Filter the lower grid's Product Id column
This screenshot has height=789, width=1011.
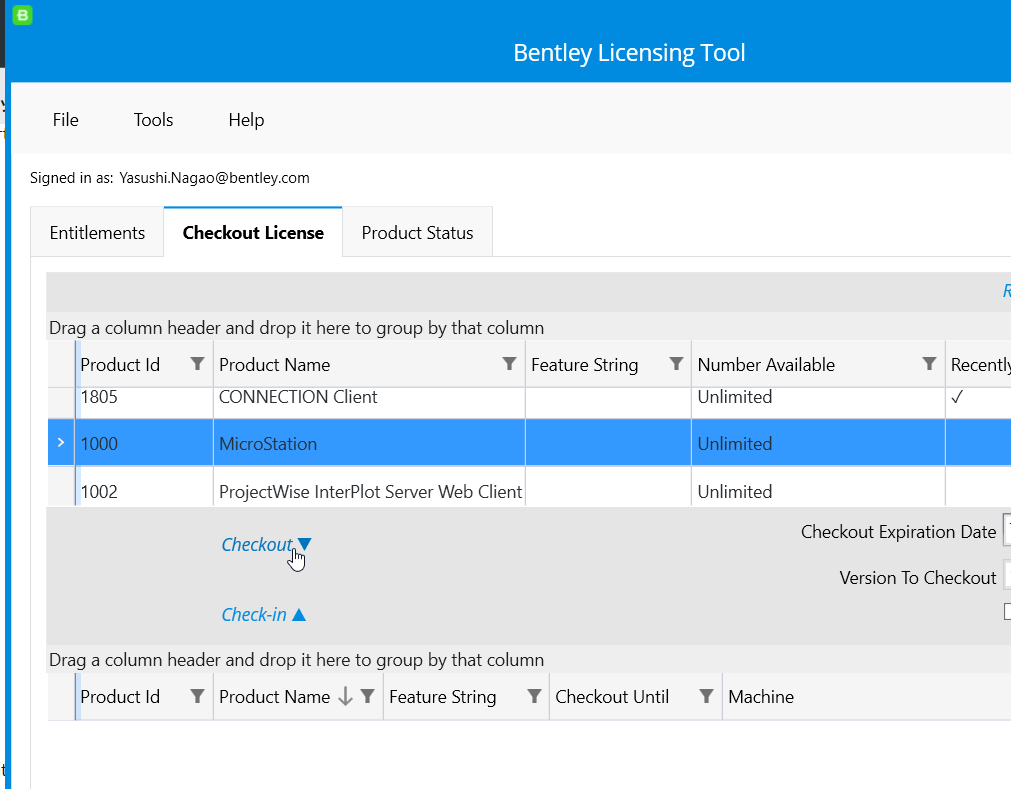coord(197,696)
